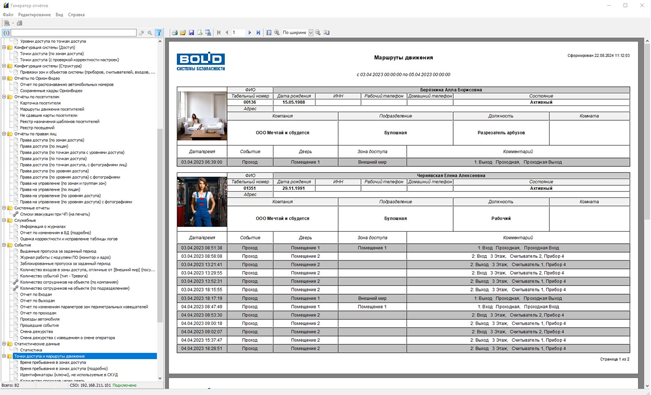
Task: Select 'Проезды автомобиля' report
Action: 40,319
